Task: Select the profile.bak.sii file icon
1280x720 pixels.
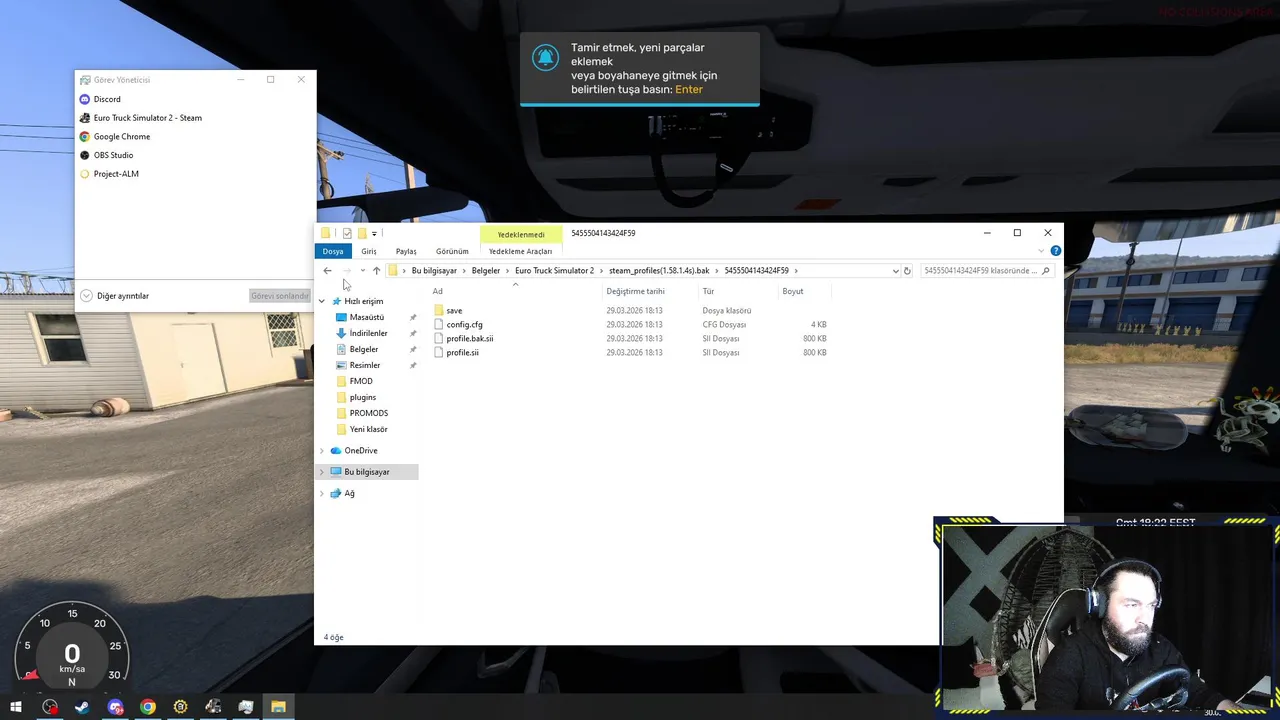Action: tap(439, 338)
